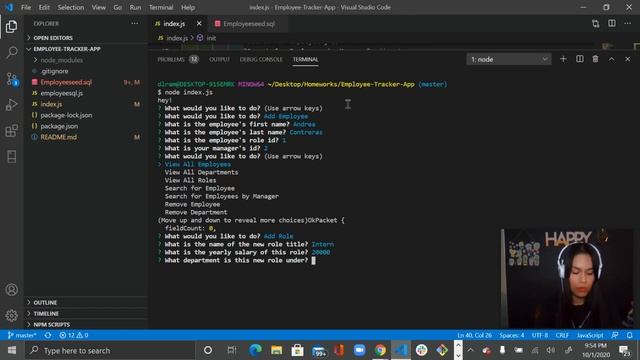
Task: Close the terminal panel
Action: 628,59
